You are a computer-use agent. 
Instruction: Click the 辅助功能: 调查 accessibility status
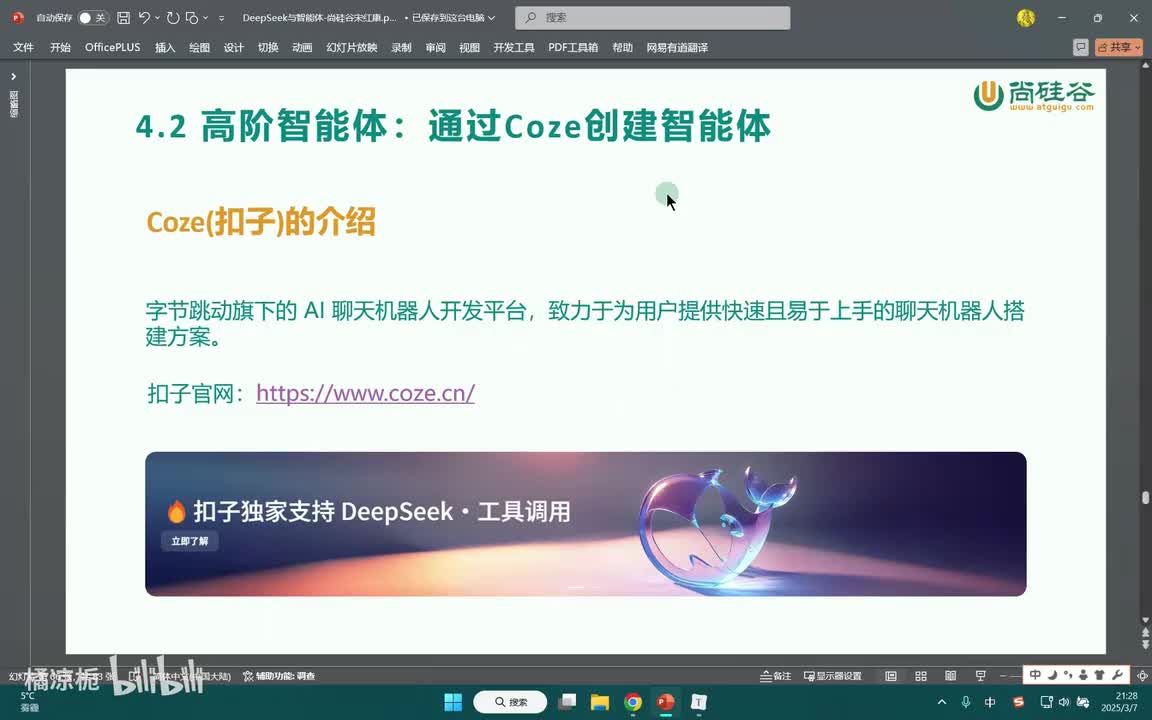pos(278,676)
